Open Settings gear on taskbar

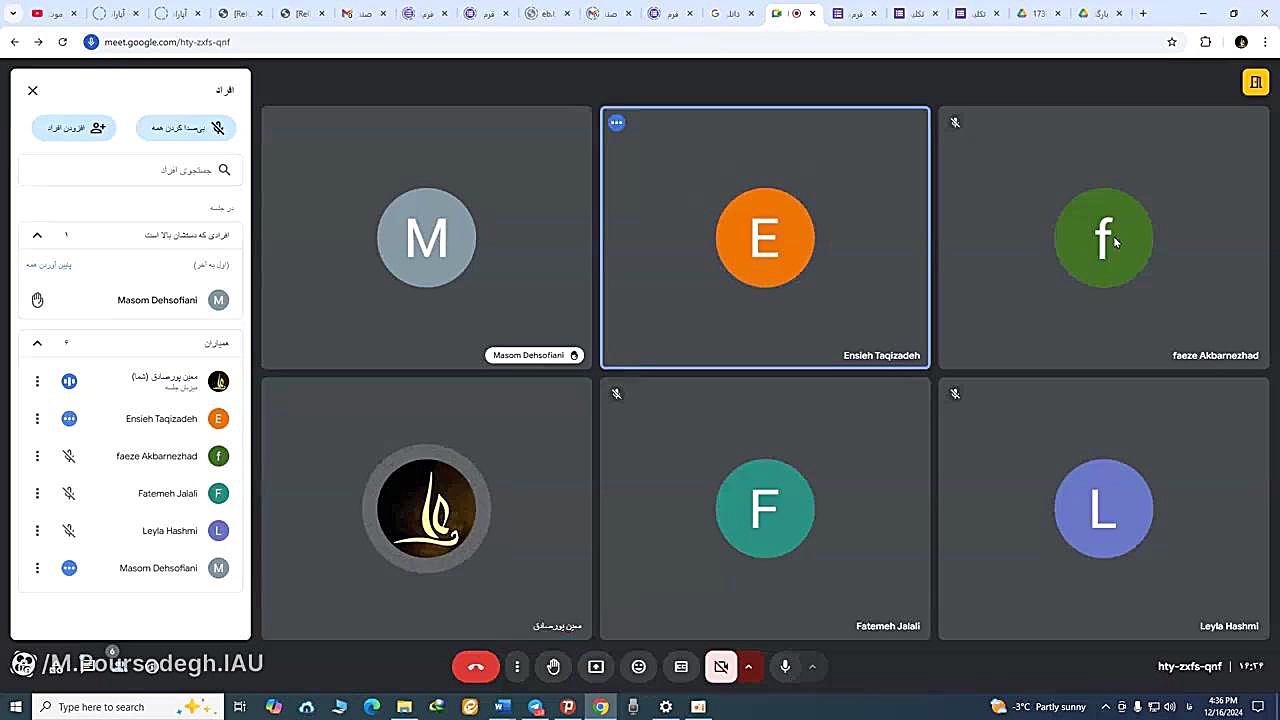click(x=666, y=707)
